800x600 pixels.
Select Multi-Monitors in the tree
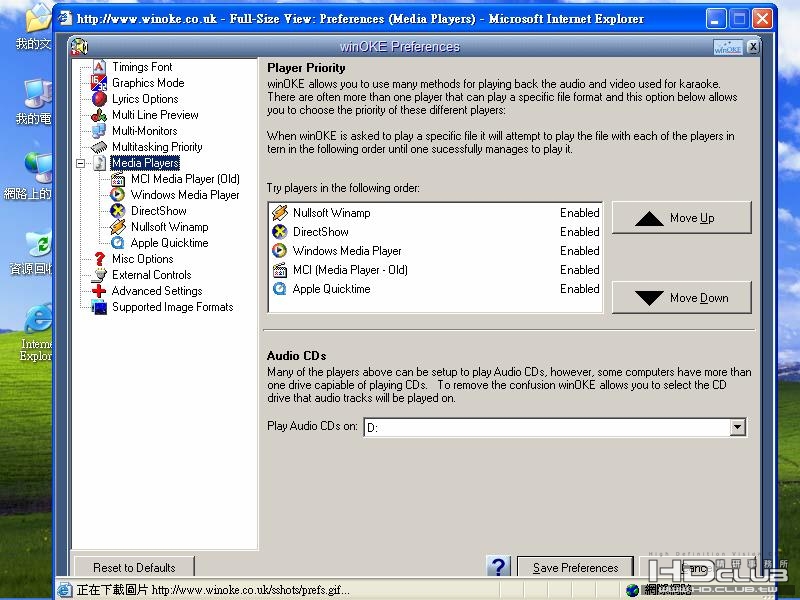pyautogui.click(x=144, y=131)
